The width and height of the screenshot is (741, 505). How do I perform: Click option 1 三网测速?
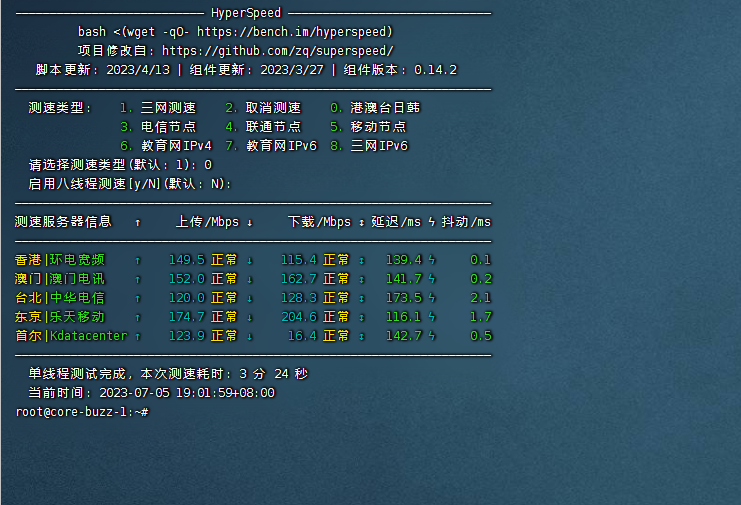[x=158, y=108]
